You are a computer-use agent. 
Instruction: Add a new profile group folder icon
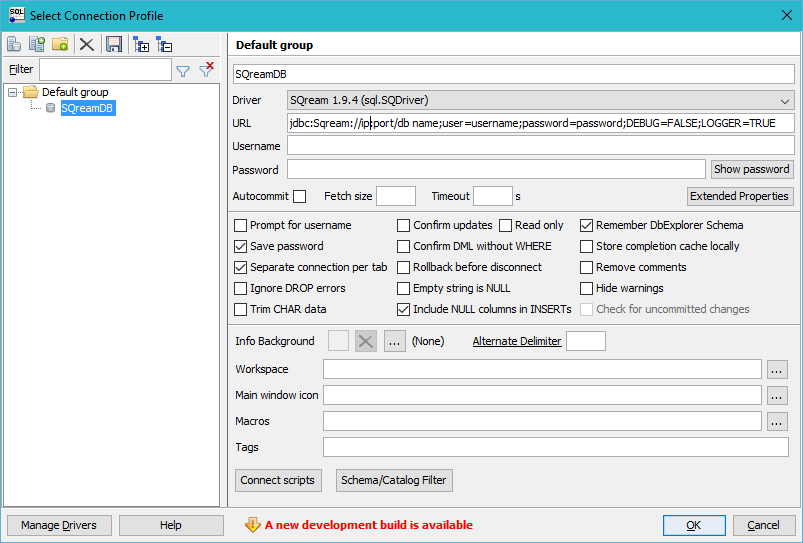click(60, 45)
